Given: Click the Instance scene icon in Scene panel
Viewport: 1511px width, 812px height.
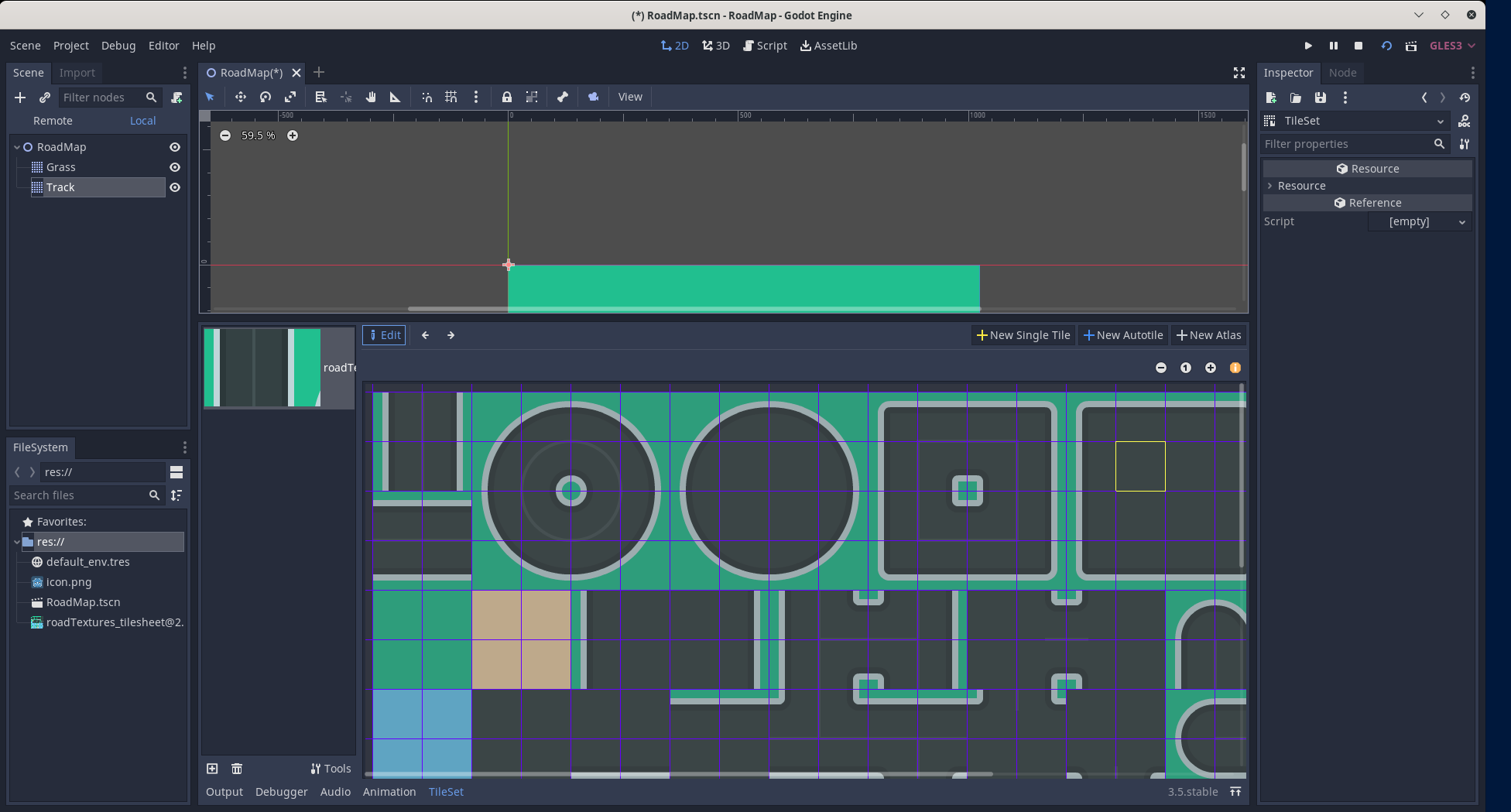Looking at the screenshot, I should (44, 98).
